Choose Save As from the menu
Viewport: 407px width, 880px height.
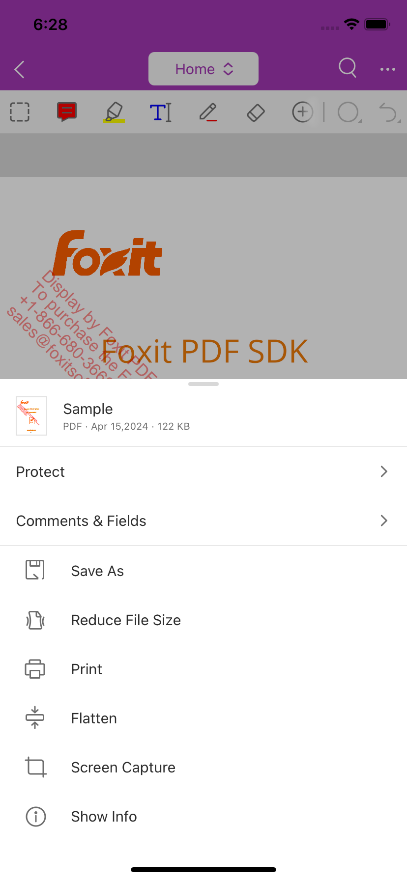[203, 571]
